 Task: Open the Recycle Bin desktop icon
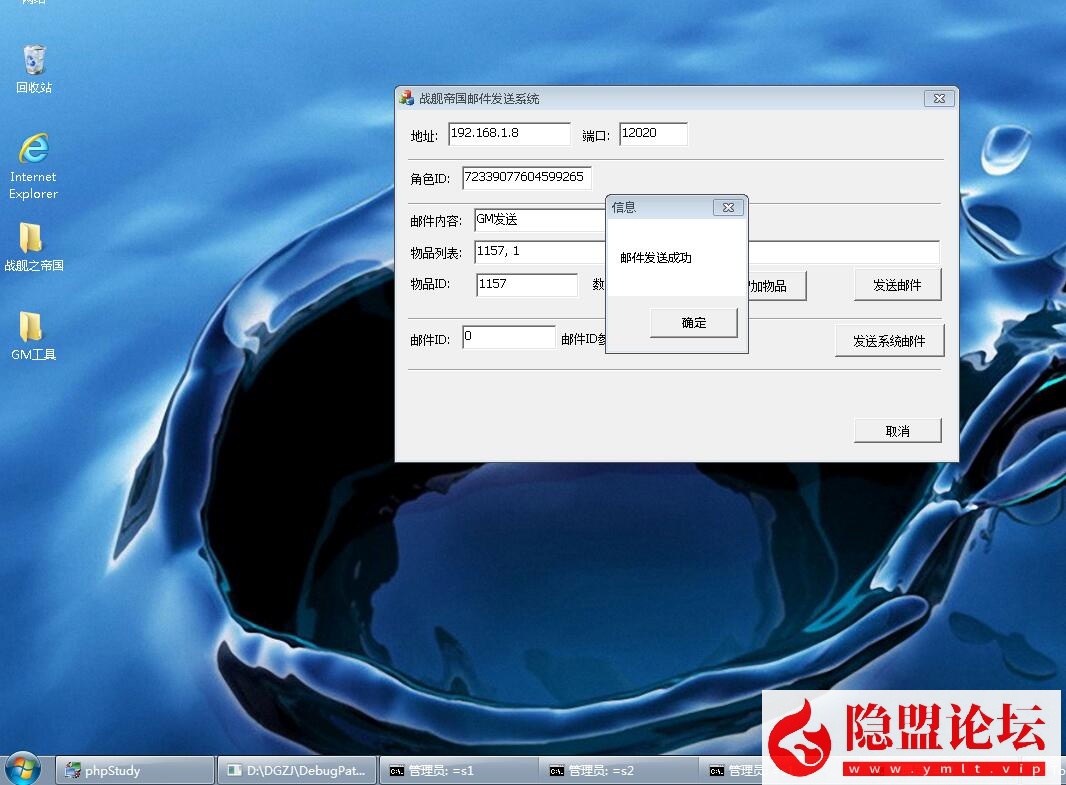34,69
